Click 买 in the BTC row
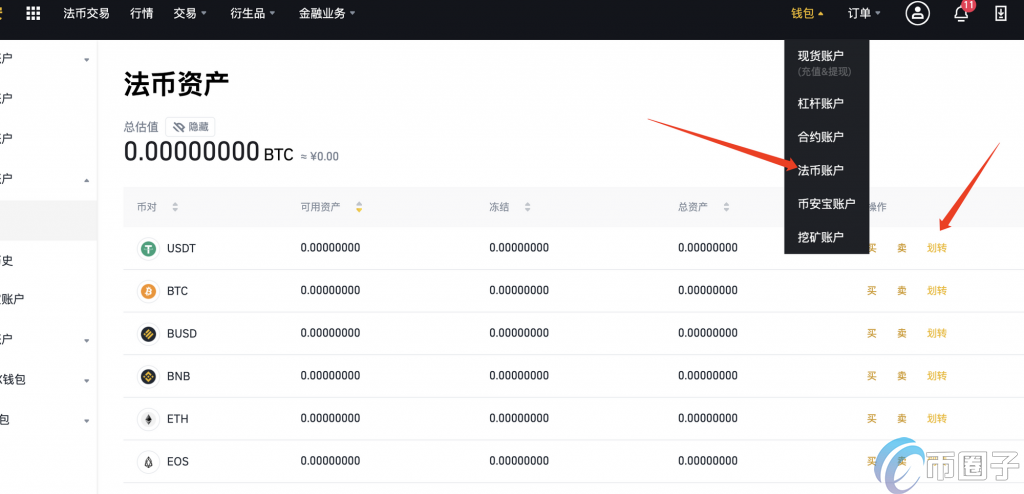 point(872,291)
